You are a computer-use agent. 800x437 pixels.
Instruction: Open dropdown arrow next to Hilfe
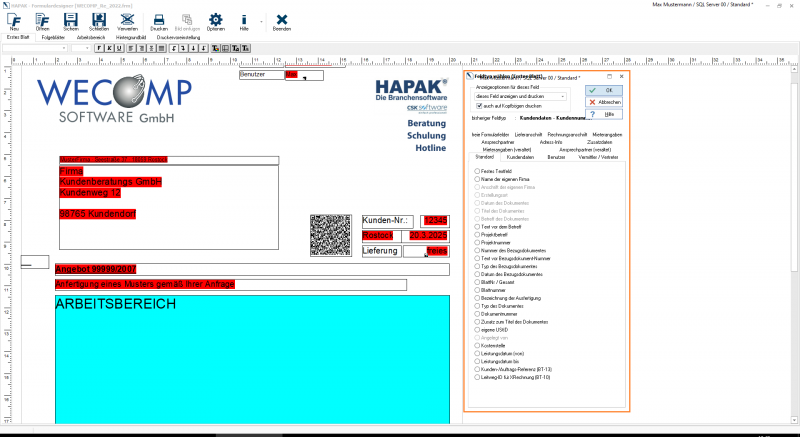tap(261, 21)
